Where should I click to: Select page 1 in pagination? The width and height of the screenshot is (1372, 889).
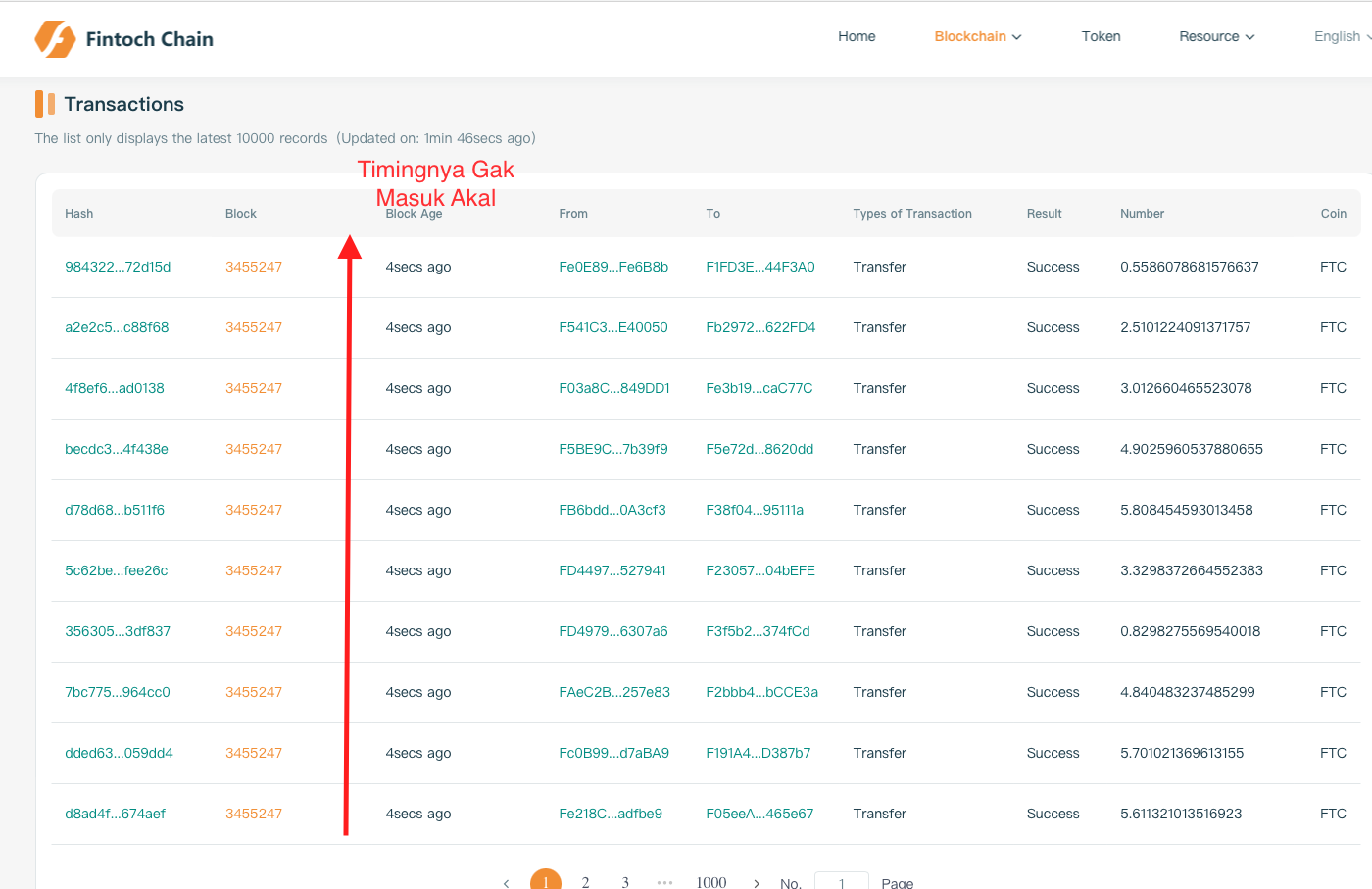(546, 881)
